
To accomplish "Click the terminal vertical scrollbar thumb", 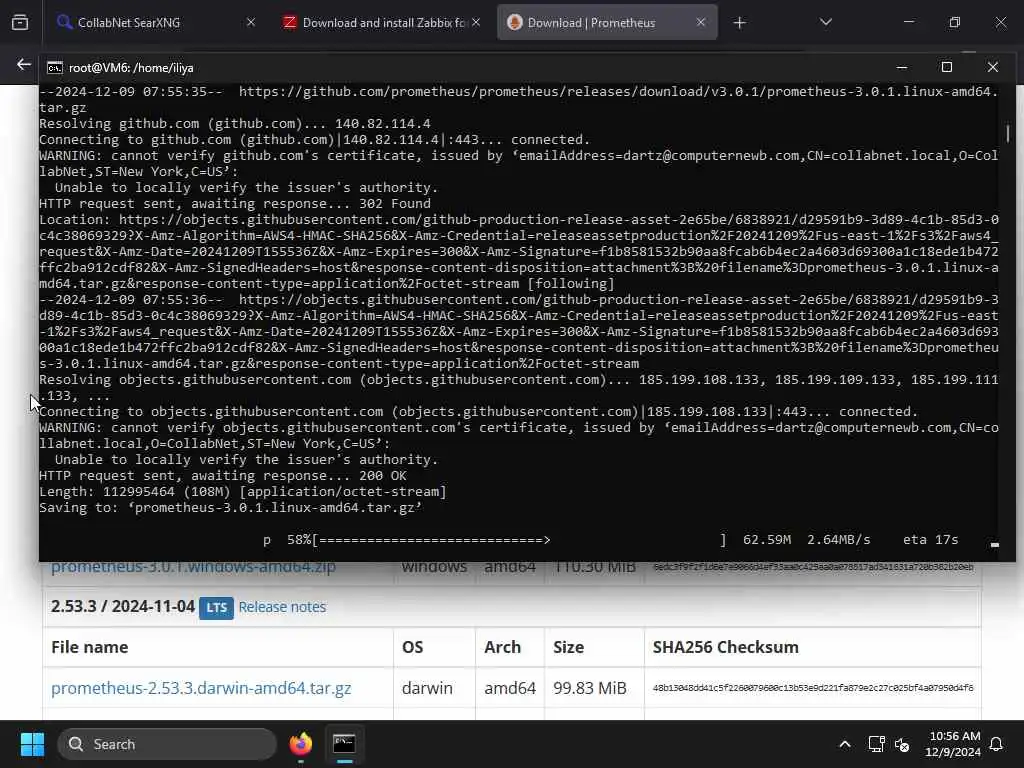I will pyautogui.click(x=1008, y=133).
